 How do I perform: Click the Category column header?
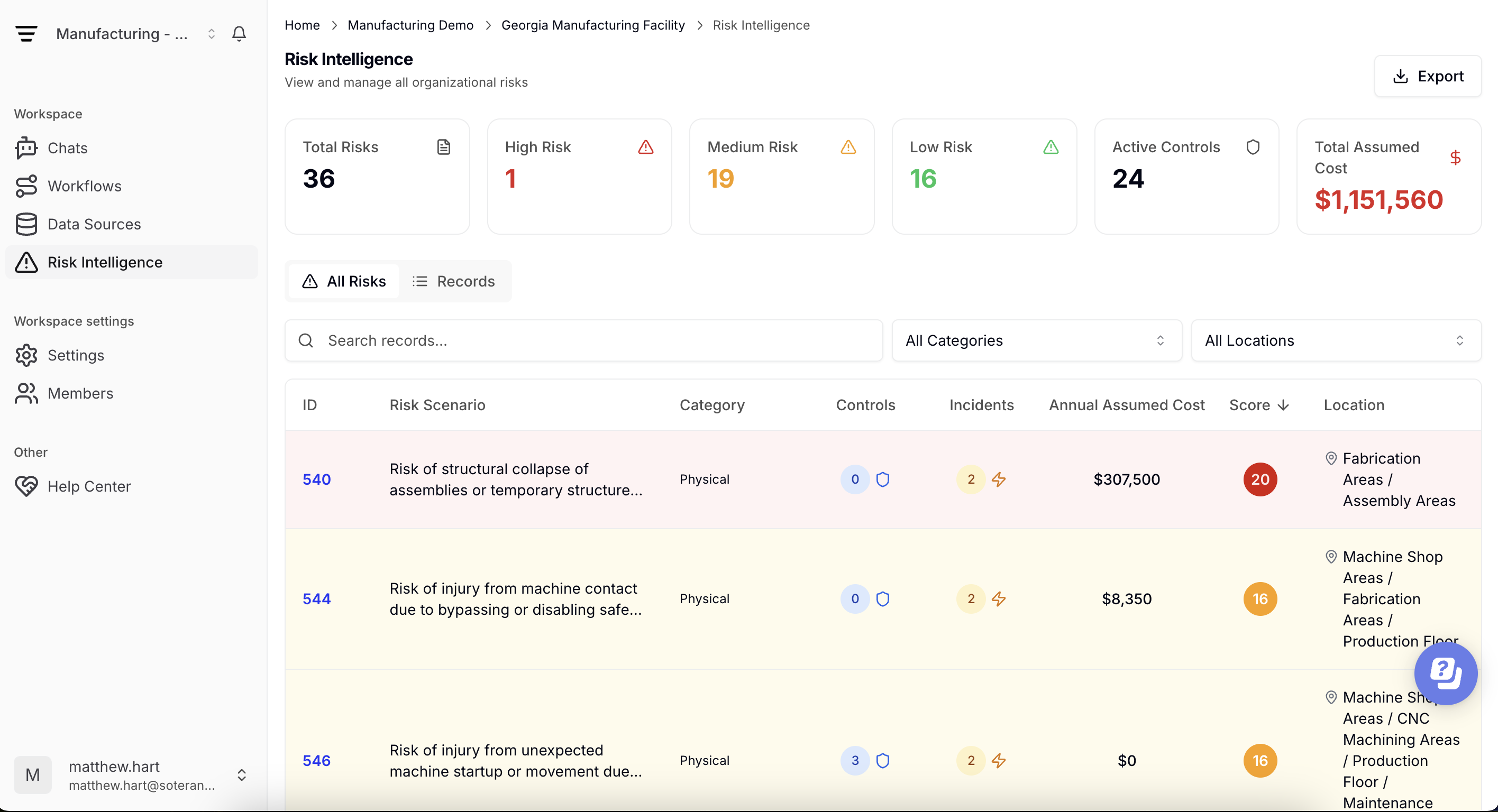pyautogui.click(x=712, y=405)
